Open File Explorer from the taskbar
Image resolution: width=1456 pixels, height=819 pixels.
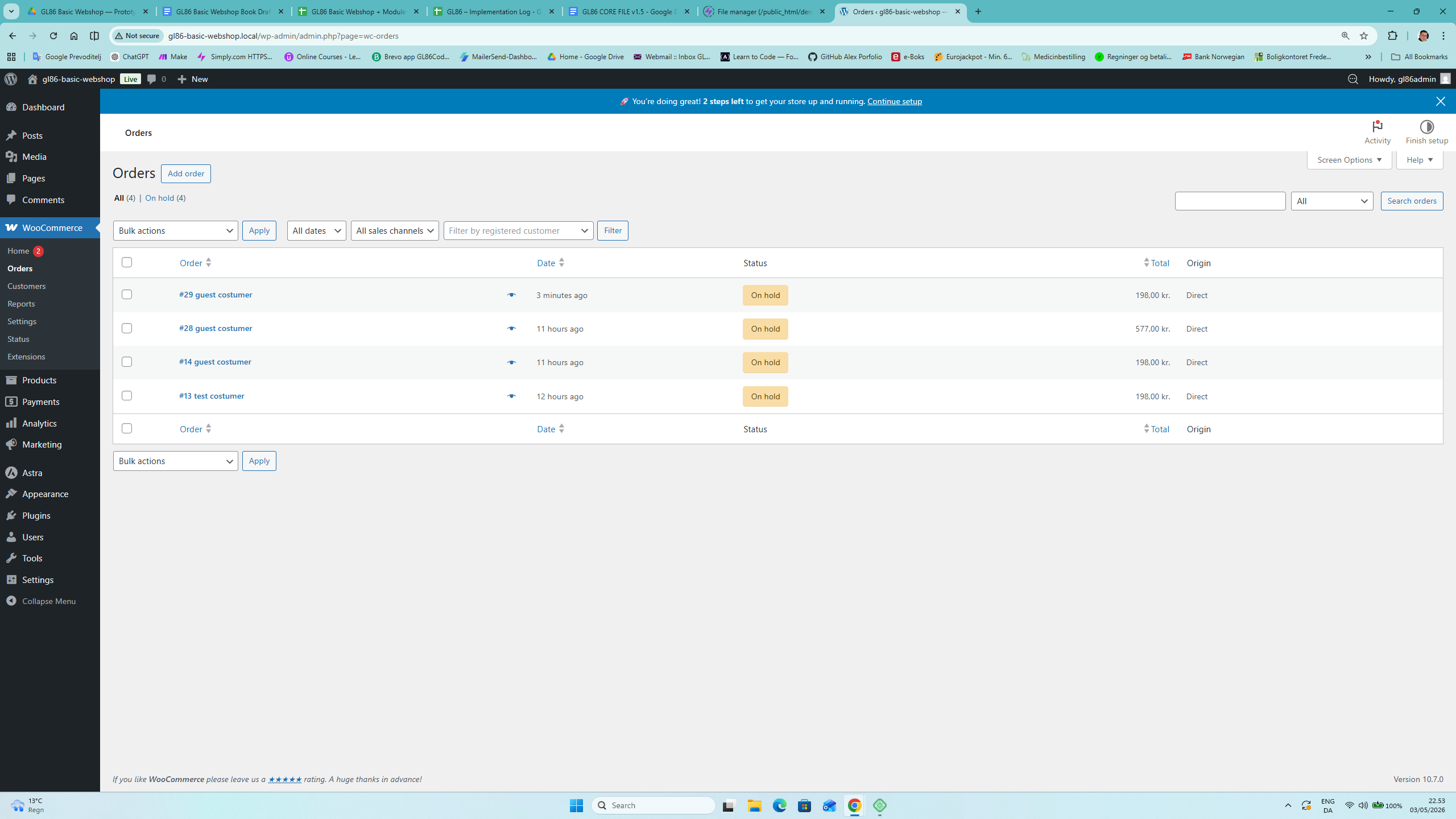(754, 805)
